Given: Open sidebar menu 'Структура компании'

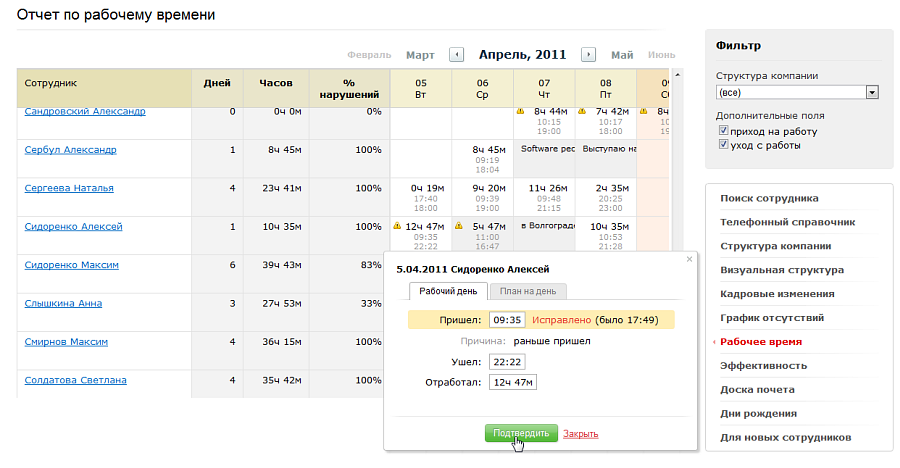Looking at the screenshot, I should pos(775,246).
